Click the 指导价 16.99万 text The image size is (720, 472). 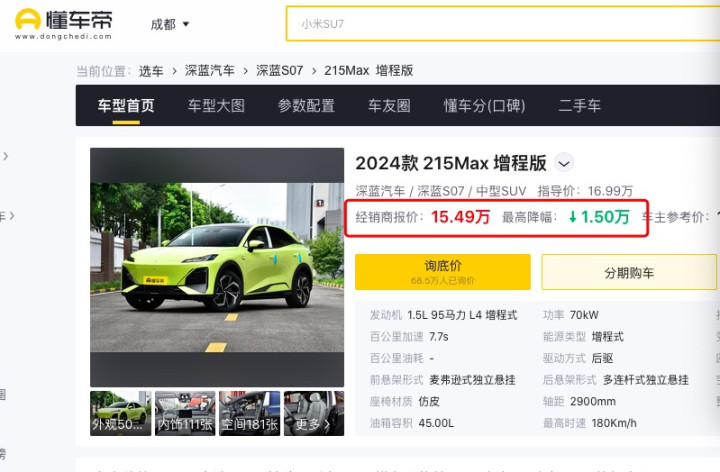tap(585, 191)
